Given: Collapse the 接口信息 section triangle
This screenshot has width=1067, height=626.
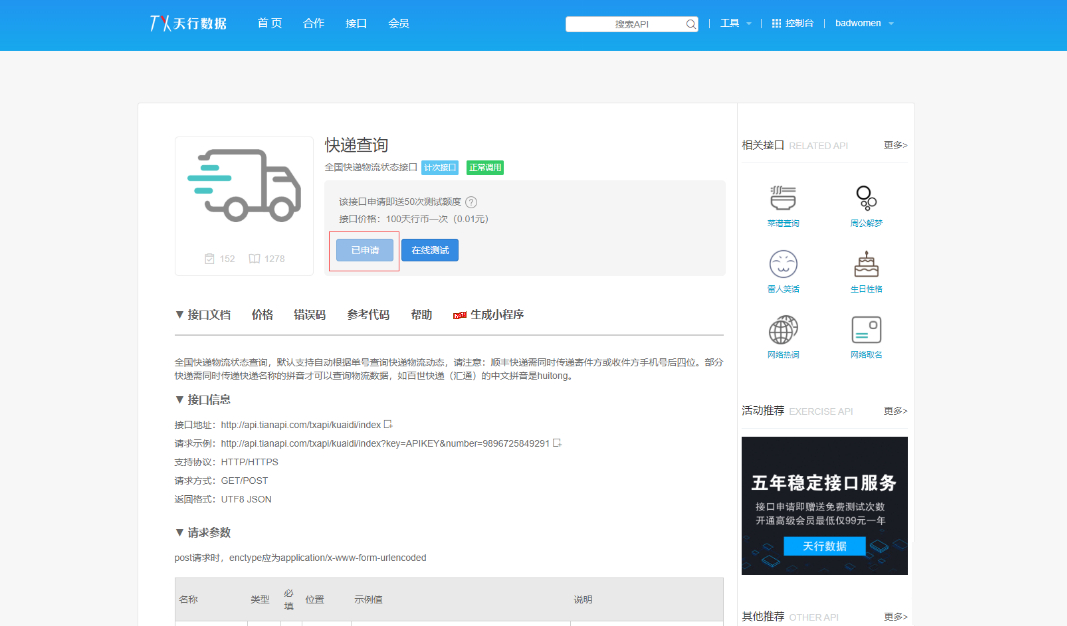Looking at the screenshot, I should tap(179, 399).
